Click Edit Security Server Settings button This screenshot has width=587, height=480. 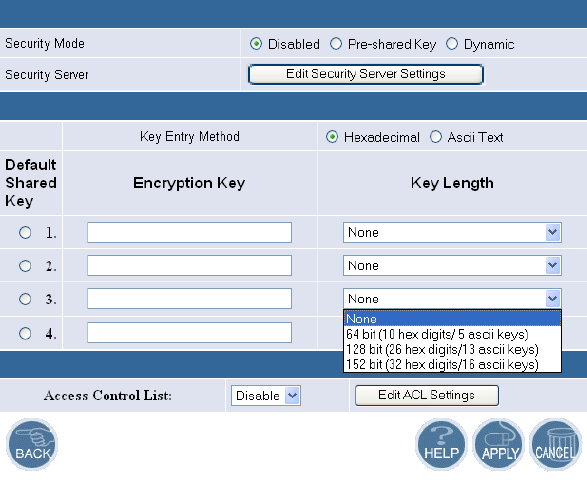(x=366, y=74)
